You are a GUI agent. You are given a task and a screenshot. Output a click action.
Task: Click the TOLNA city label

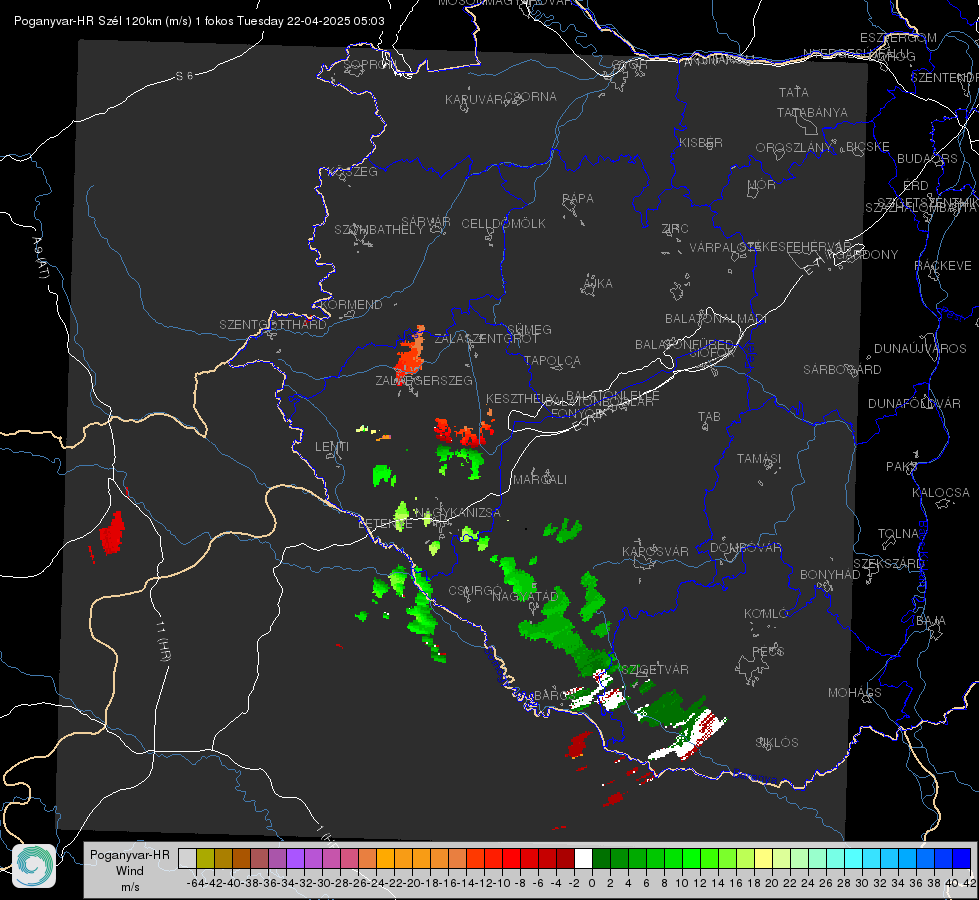point(898,534)
